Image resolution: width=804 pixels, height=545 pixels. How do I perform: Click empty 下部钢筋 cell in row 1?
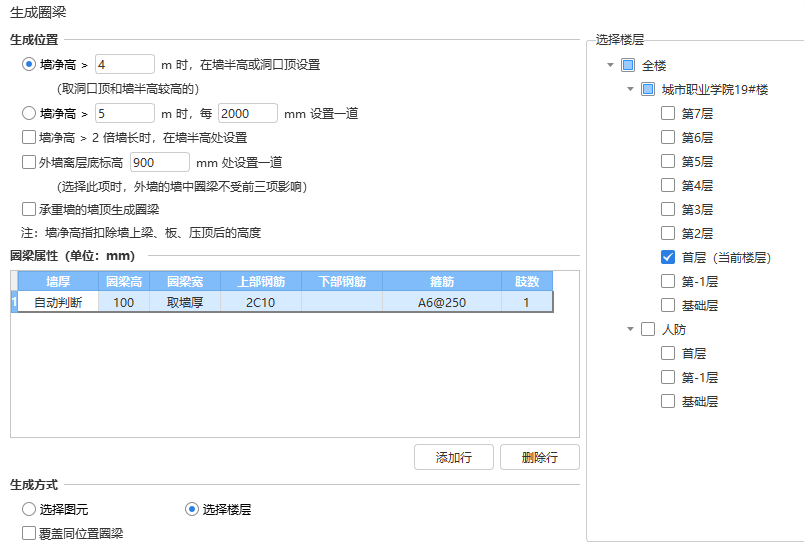pyautogui.click(x=342, y=302)
